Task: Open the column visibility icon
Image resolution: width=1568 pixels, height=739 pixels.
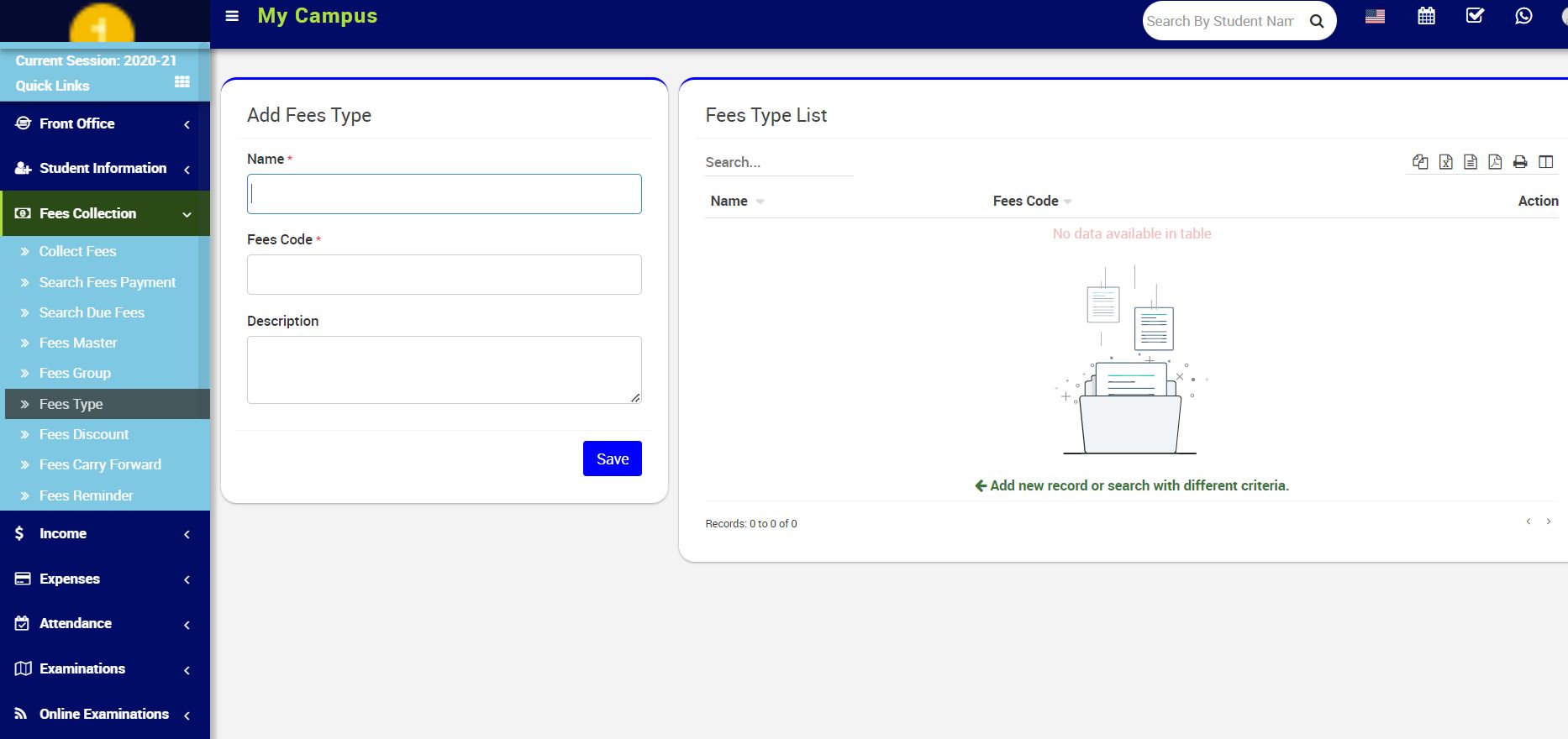Action: tap(1545, 162)
